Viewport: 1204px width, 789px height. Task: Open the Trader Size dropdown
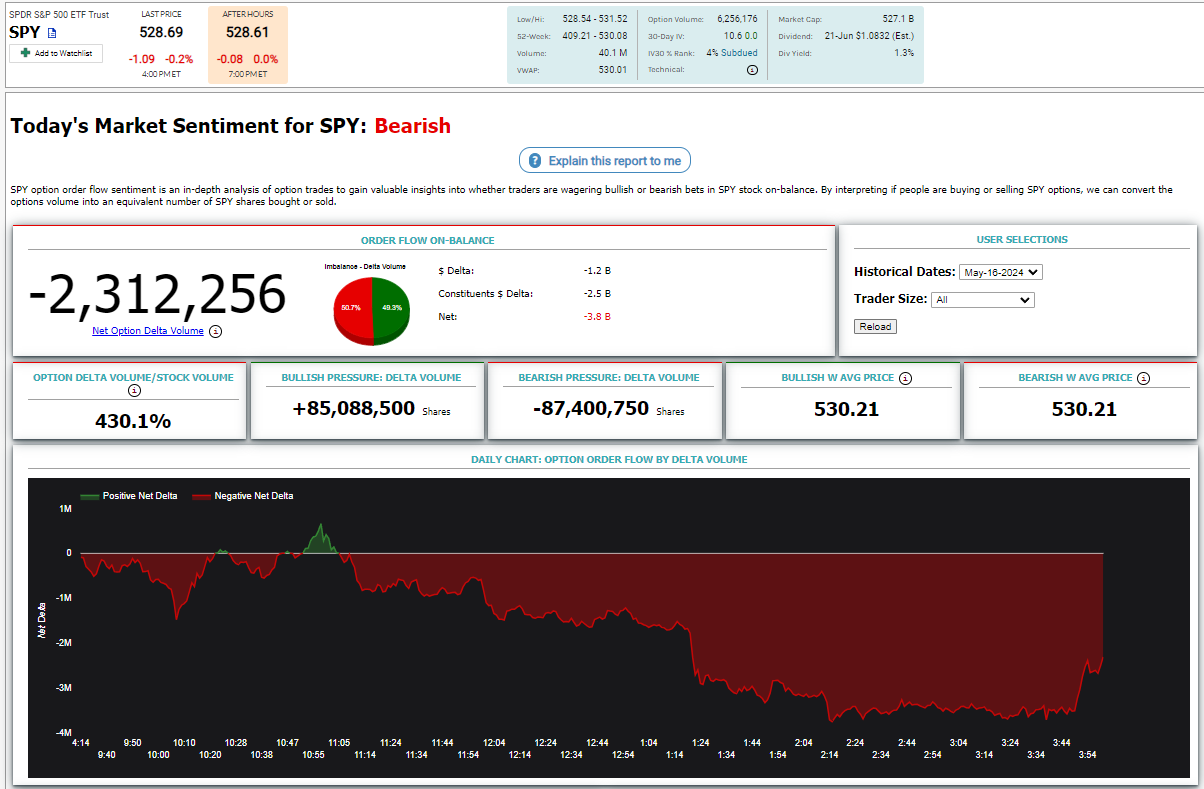coord(982,300)
